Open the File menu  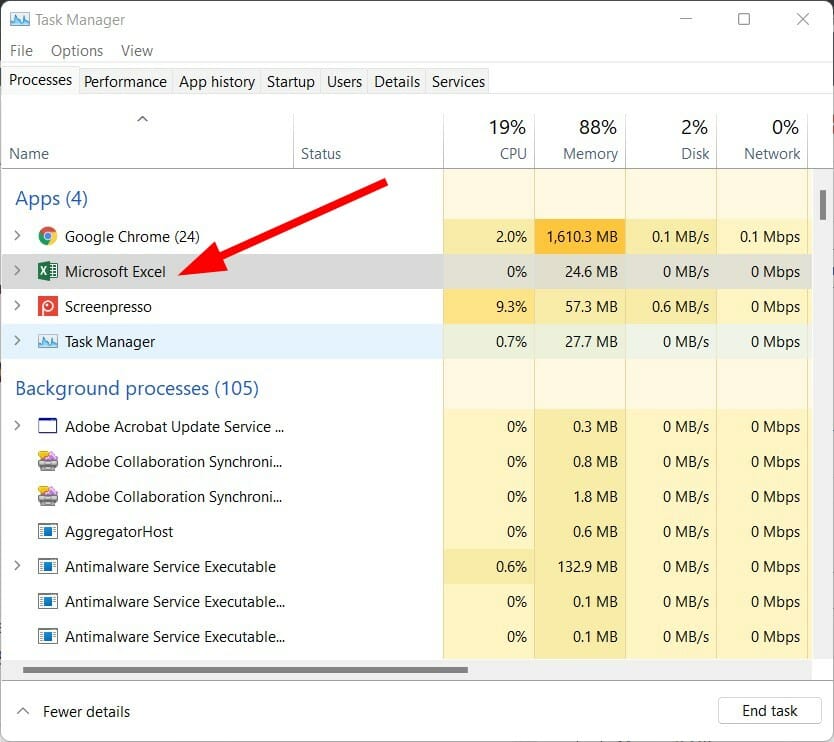(x=21, y=51)
